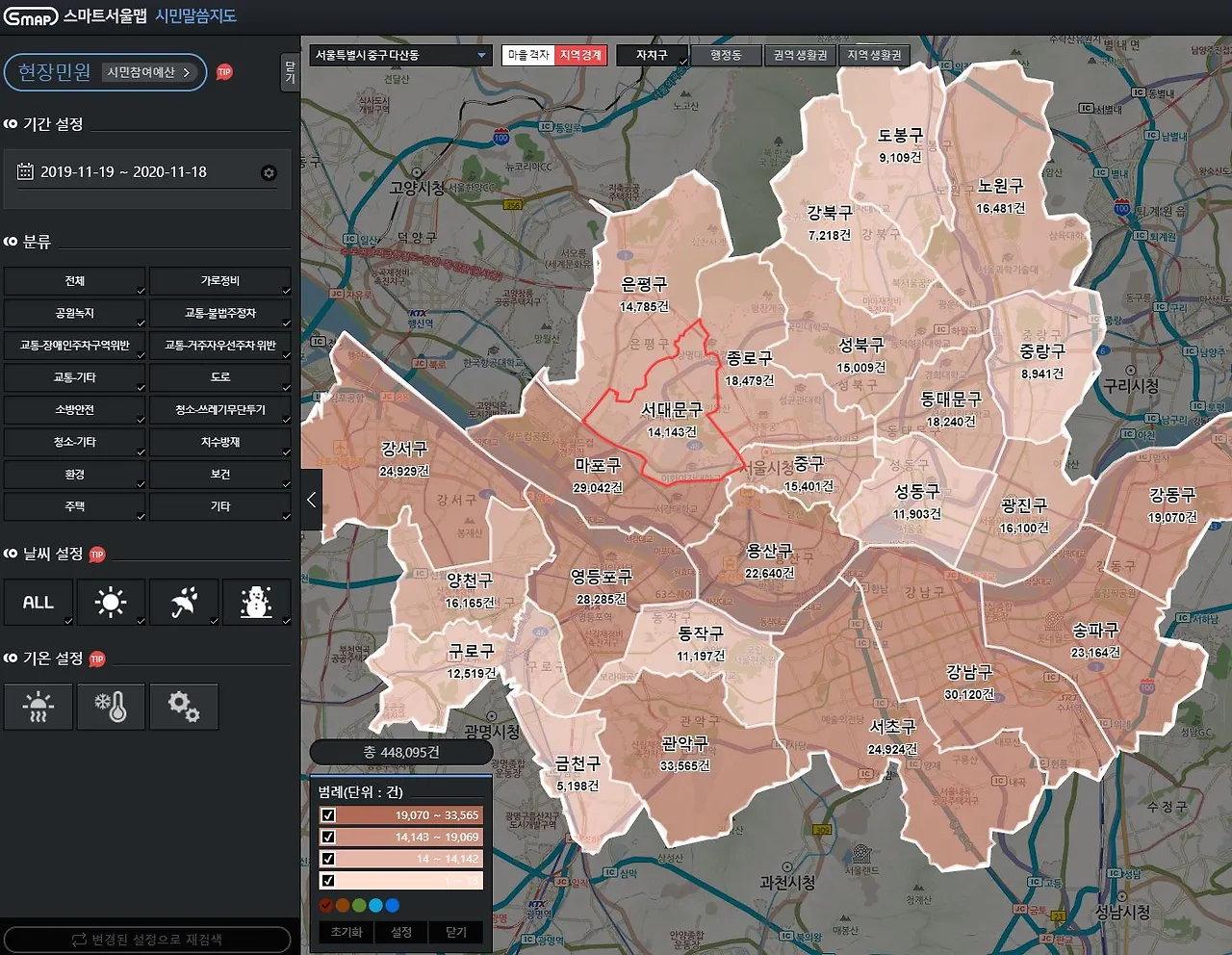
Task: Click the 현장민원 mode label
Action: [x=54, y=72]
